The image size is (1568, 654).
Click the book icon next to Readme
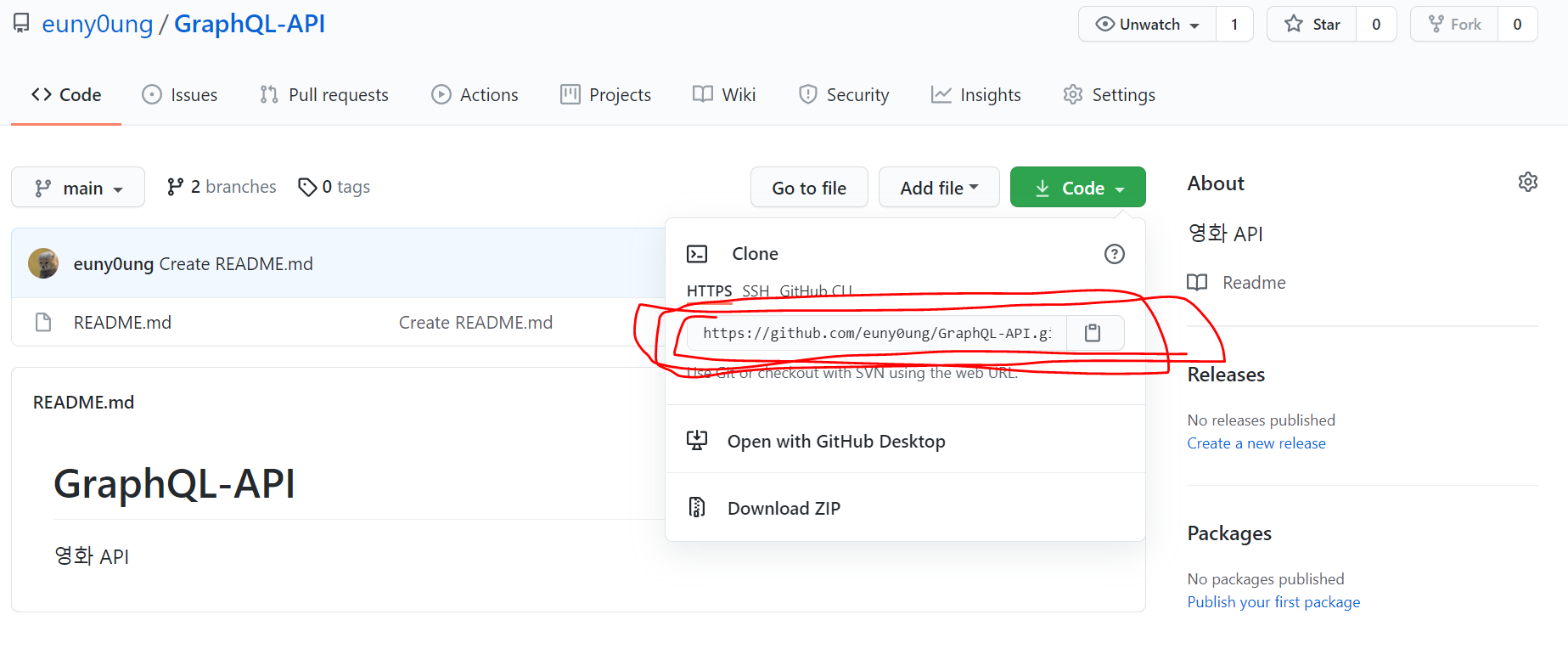1197,283
